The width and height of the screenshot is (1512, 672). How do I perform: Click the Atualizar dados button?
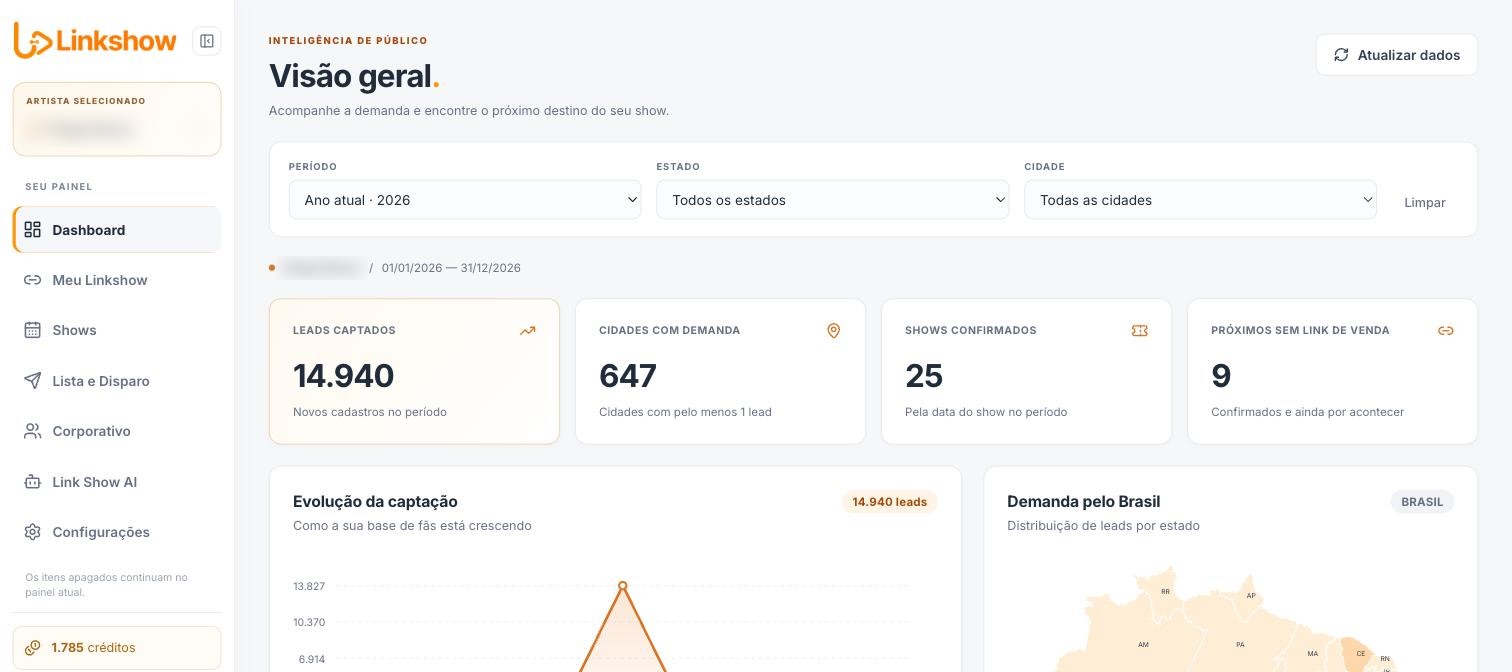[1397, 55]
